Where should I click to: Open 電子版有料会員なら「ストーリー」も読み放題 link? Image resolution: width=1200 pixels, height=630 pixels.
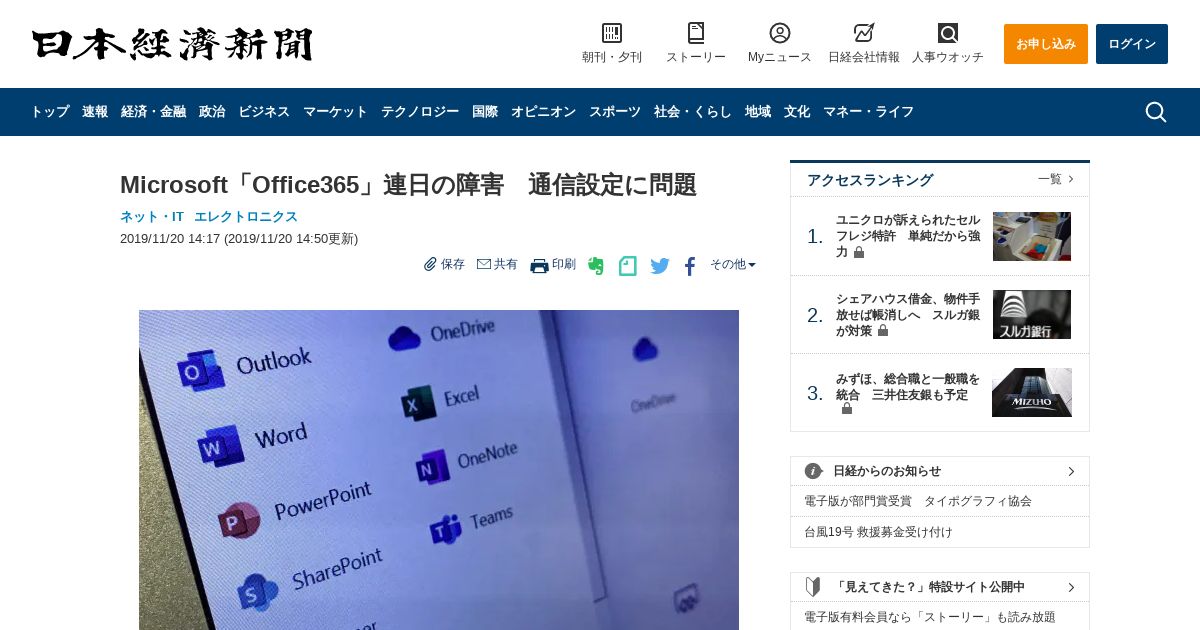coord(930,617)
